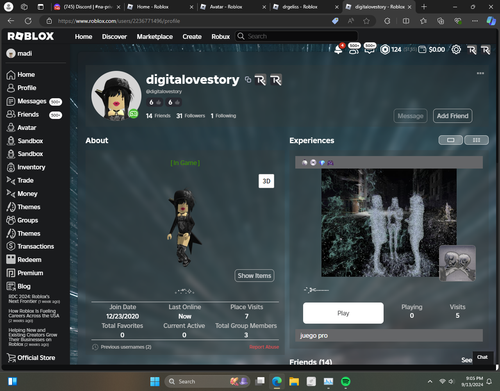Image resolution: width=500 pixels, height=391 pixels.
Task: Click the Show Items button
Action: point(254,276)
